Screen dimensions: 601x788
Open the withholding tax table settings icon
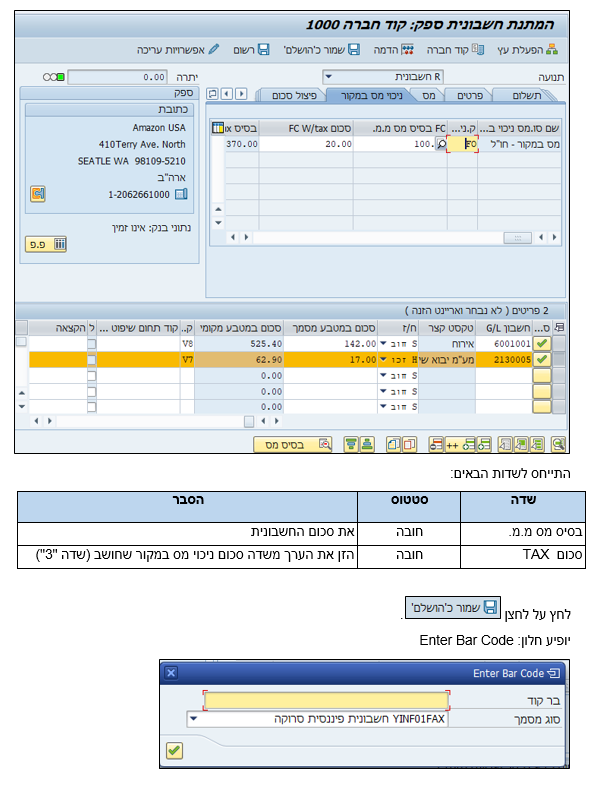pos(218,128)
